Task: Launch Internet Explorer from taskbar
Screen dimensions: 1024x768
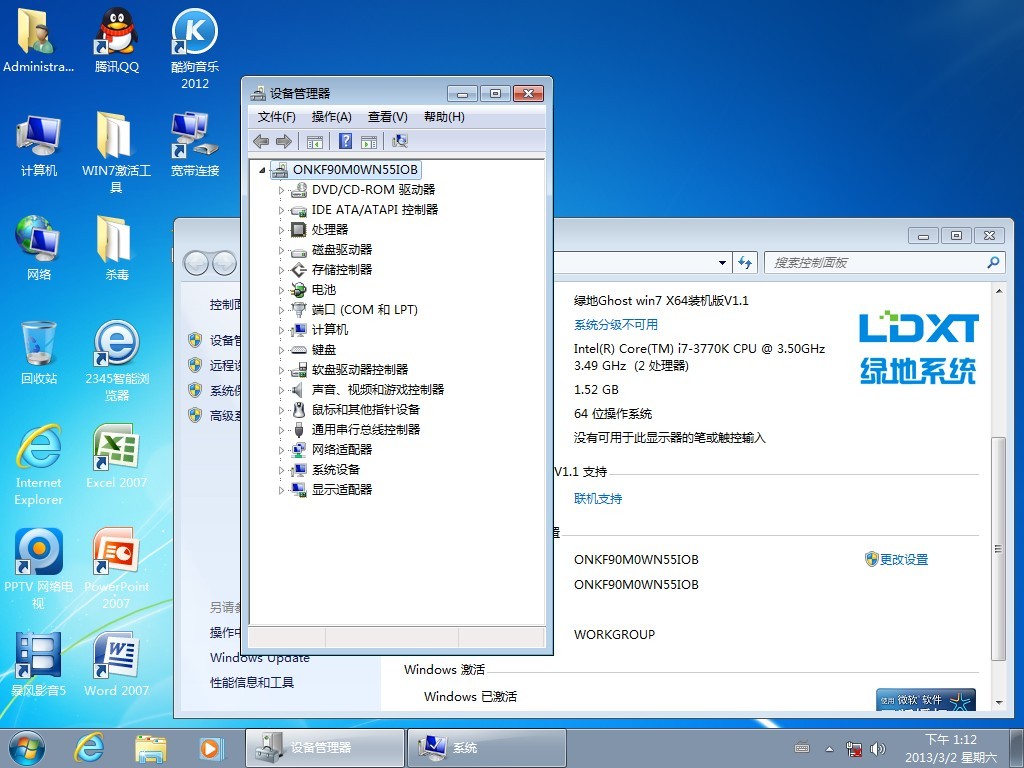Action: click(x=89, y=748)
